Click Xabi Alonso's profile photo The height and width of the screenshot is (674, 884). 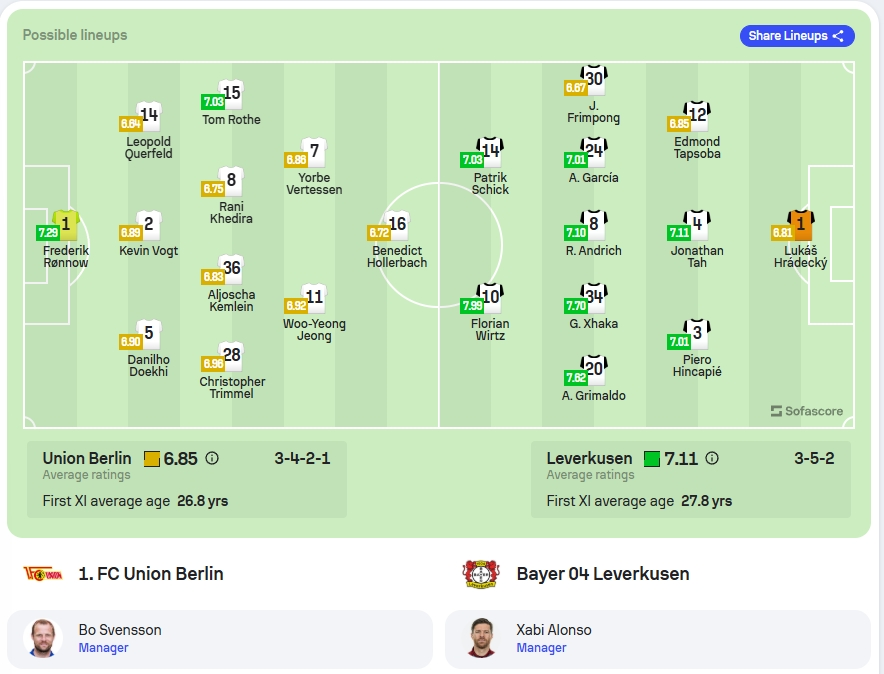481,638
